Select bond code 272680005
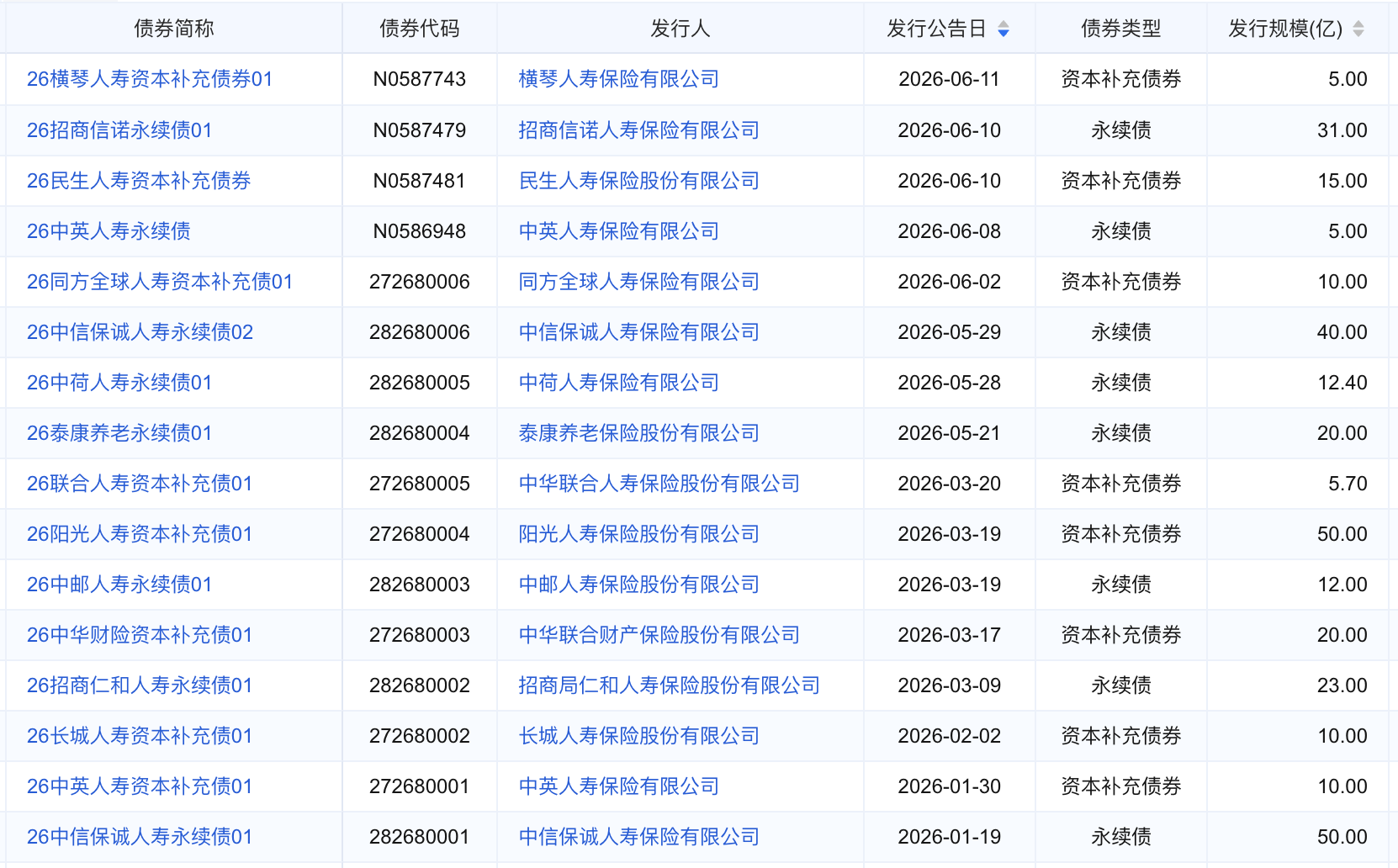This screenshot has width=1398, height=868. (420, 484)
